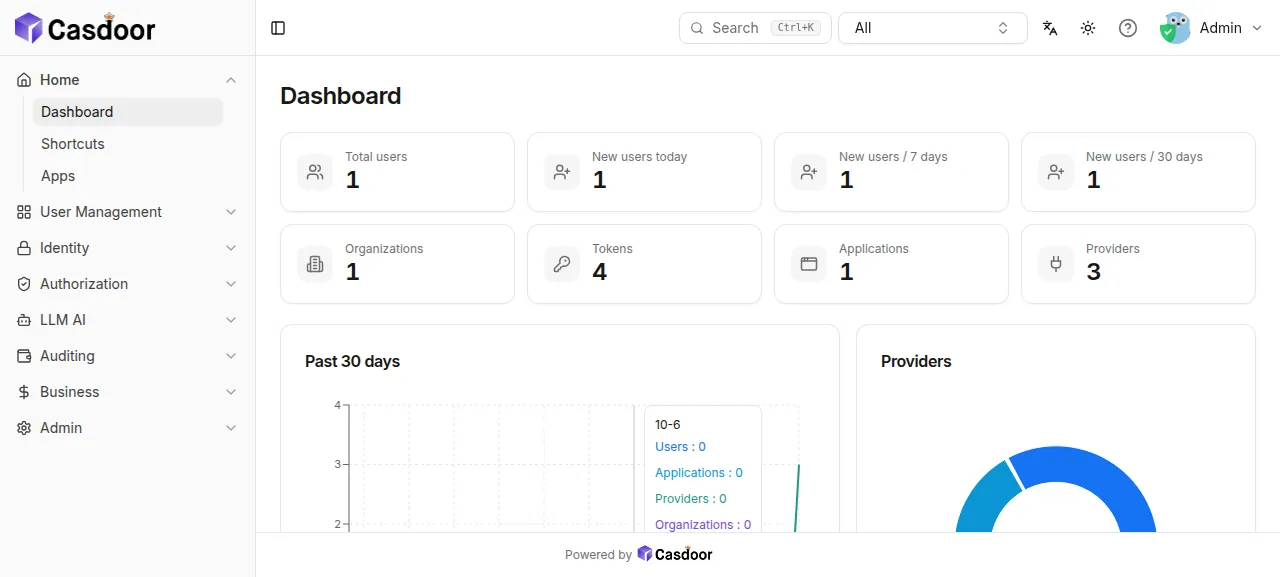
Task: Open the language translation icon
Action: point(1050,28)
